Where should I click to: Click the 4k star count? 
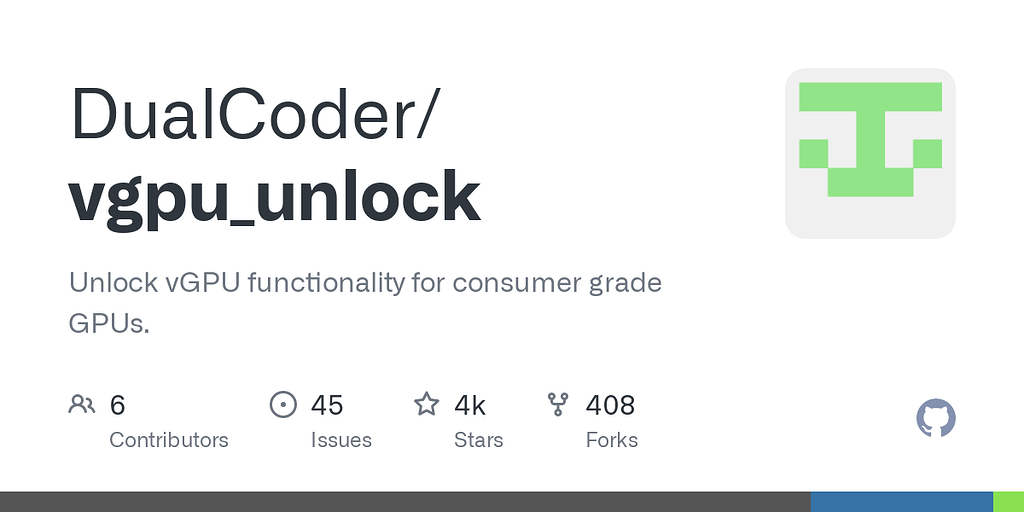pos(470,405)
